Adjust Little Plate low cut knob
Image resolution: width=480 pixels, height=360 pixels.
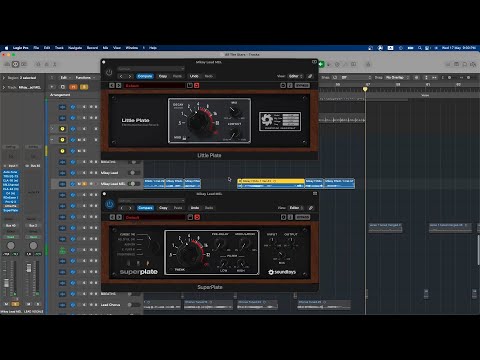[235, 134]
